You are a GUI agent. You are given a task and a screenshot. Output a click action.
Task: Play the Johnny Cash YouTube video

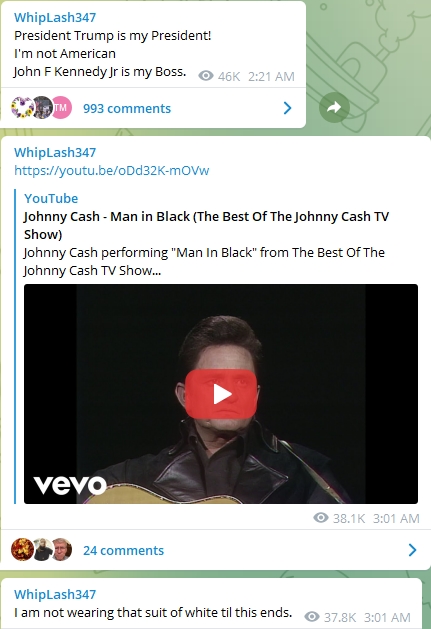(x=221, y=394)
